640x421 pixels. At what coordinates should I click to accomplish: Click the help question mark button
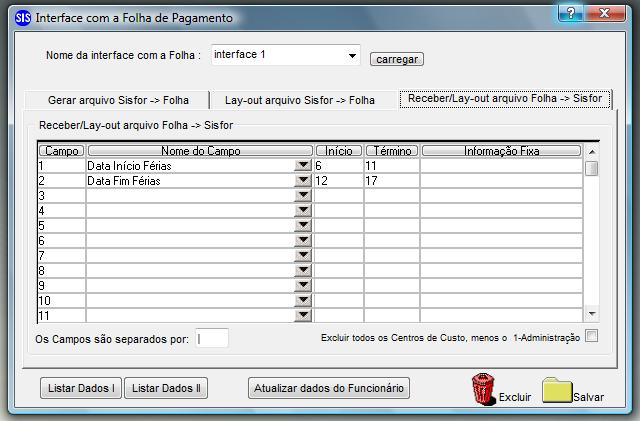pyautogui.click(x=571, y=13)
